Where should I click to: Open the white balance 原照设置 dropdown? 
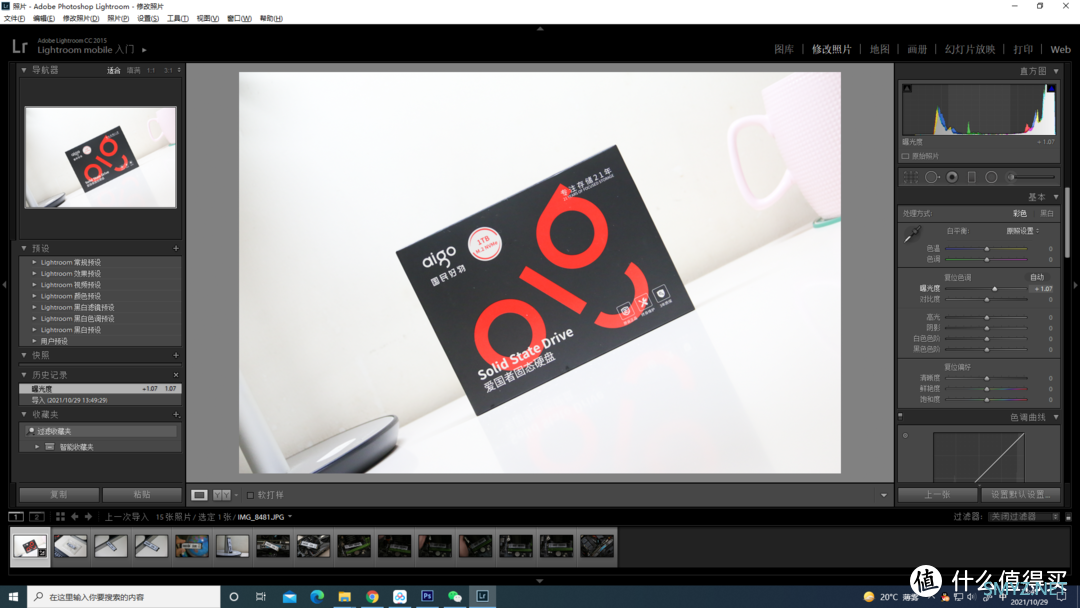click(x=1023, y=231)
